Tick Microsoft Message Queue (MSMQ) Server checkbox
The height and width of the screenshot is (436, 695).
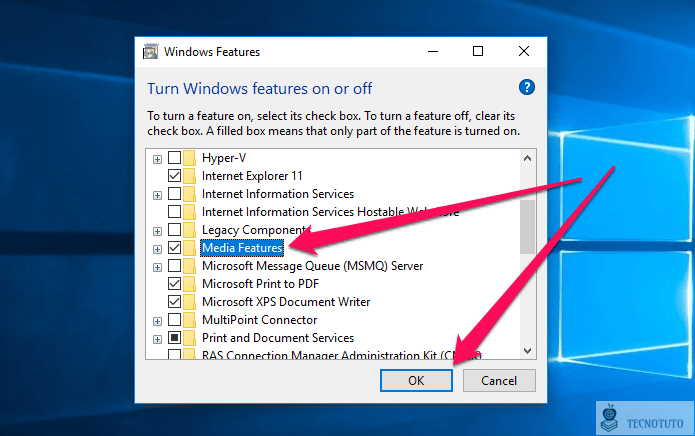coord(175,265)
